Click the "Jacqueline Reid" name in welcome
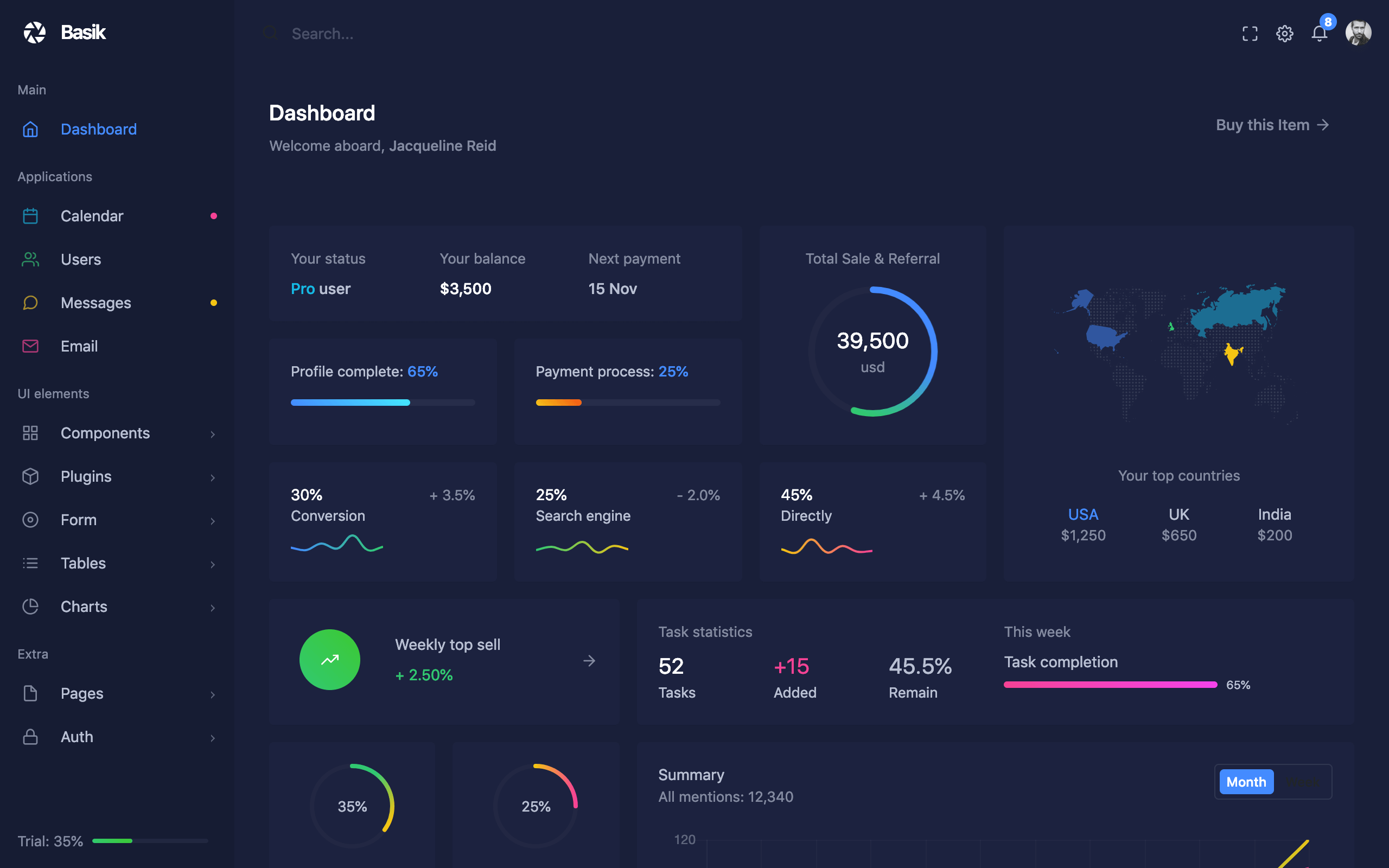Viewport: 1389px width, 868px height. click(443, 146)
